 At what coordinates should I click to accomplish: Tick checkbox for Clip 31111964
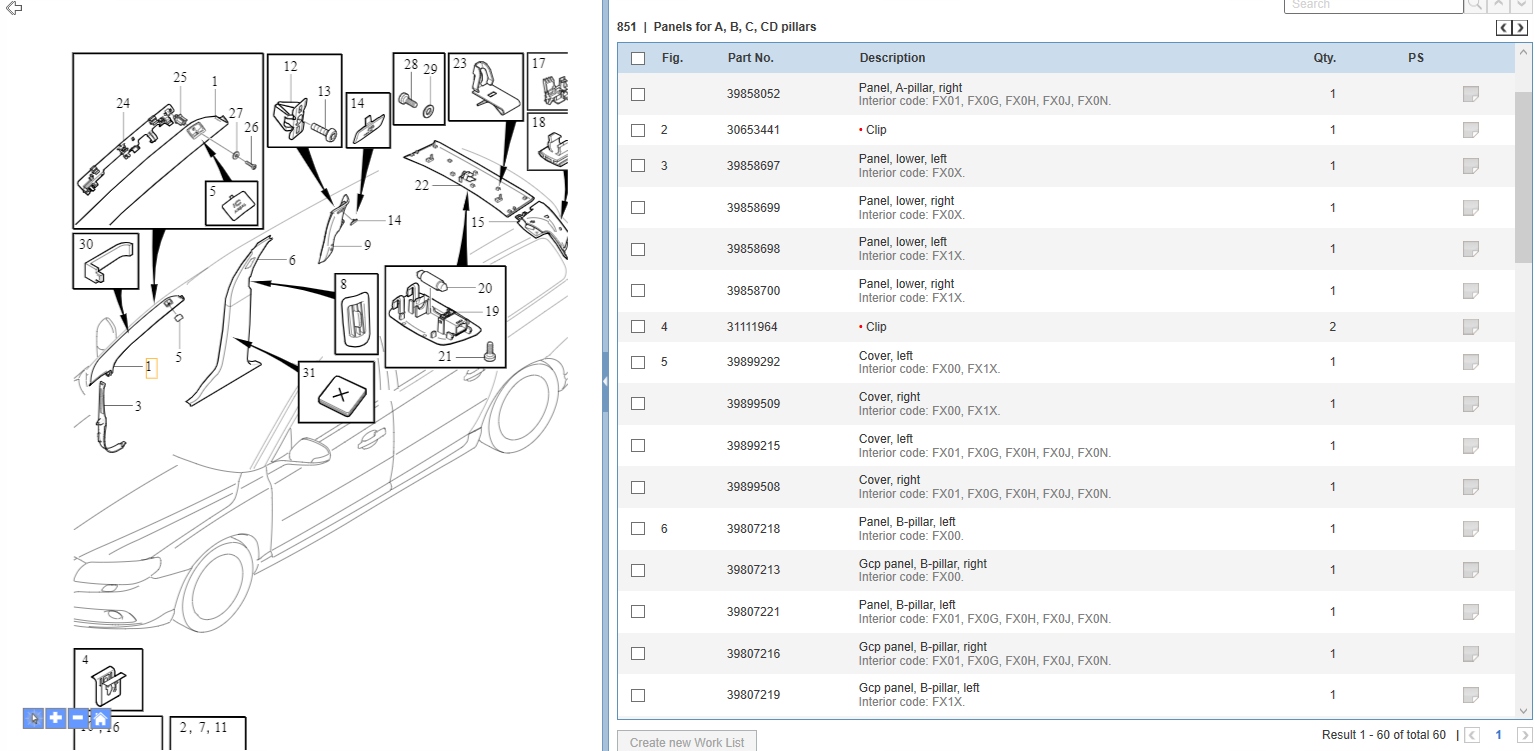coord(638,327)
